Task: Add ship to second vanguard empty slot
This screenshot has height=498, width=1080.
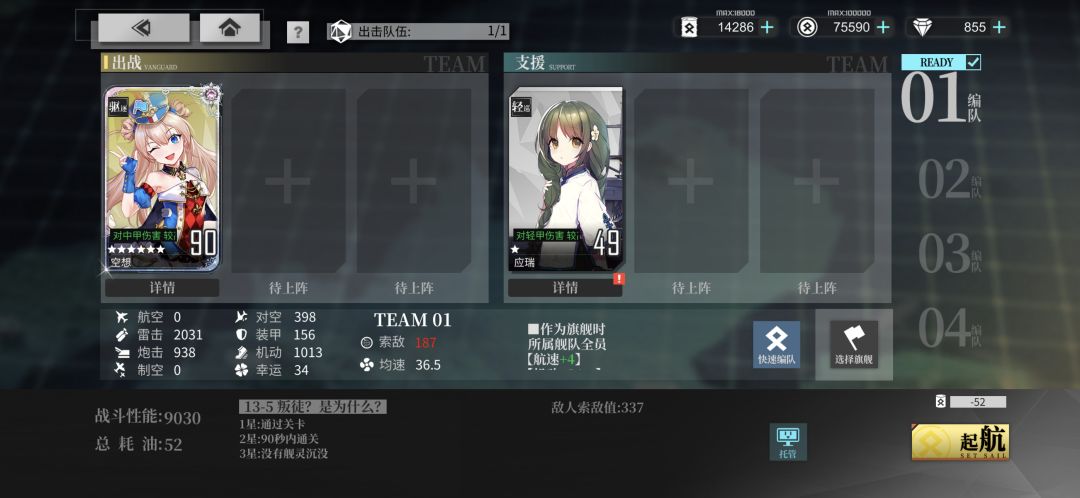Action: coord(288,181)
